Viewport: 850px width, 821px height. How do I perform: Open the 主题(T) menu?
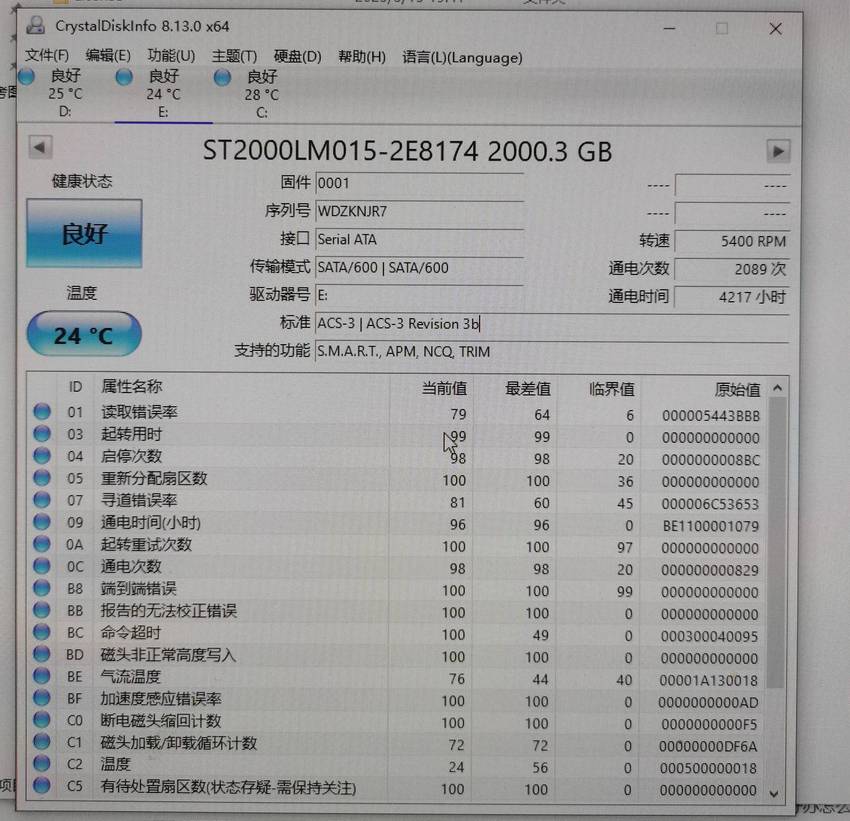[234, 56]
